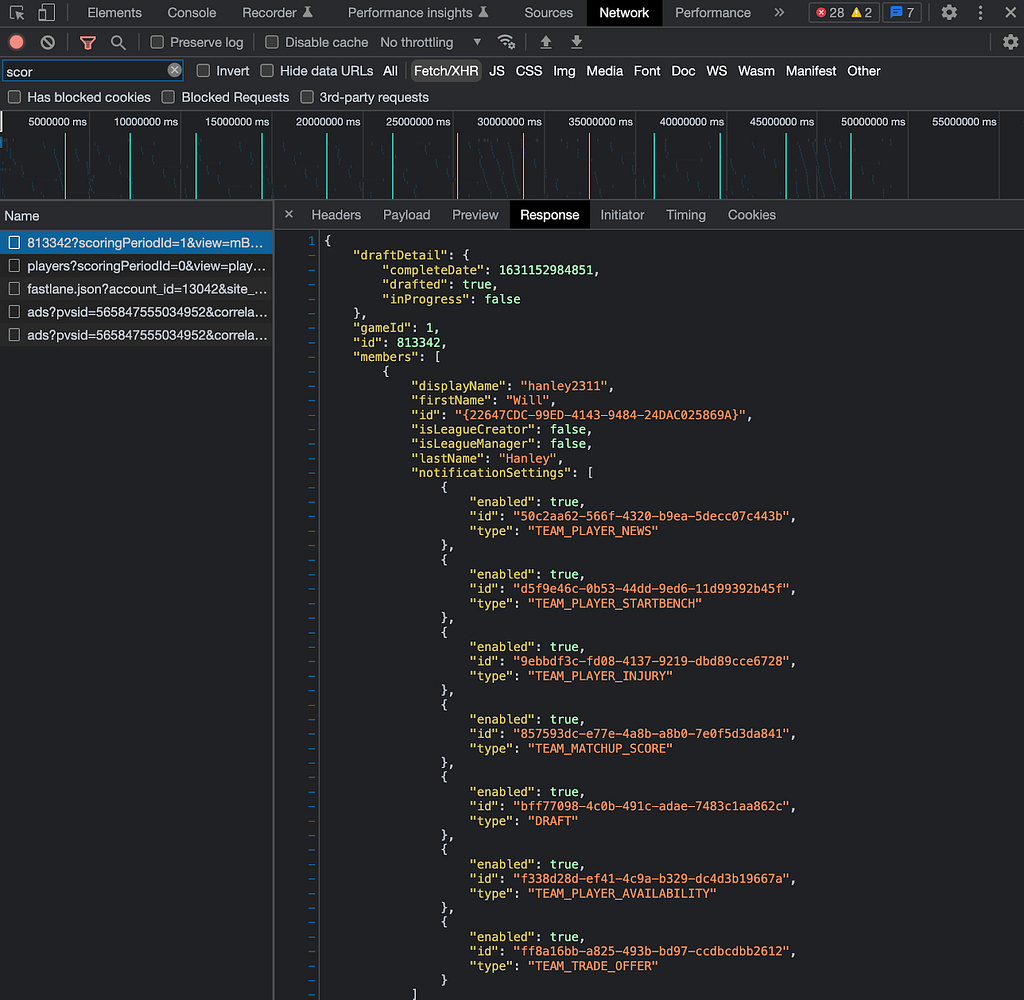View the Preview tab

click(475, 215)
